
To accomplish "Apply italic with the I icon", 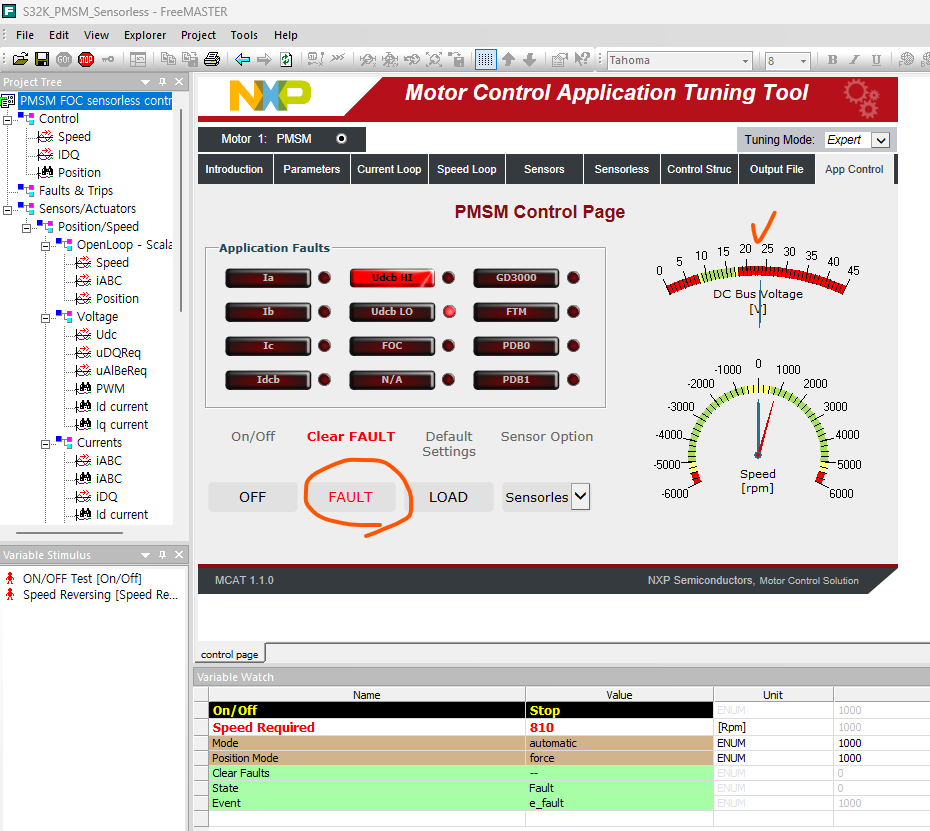I will click(854, 59).
